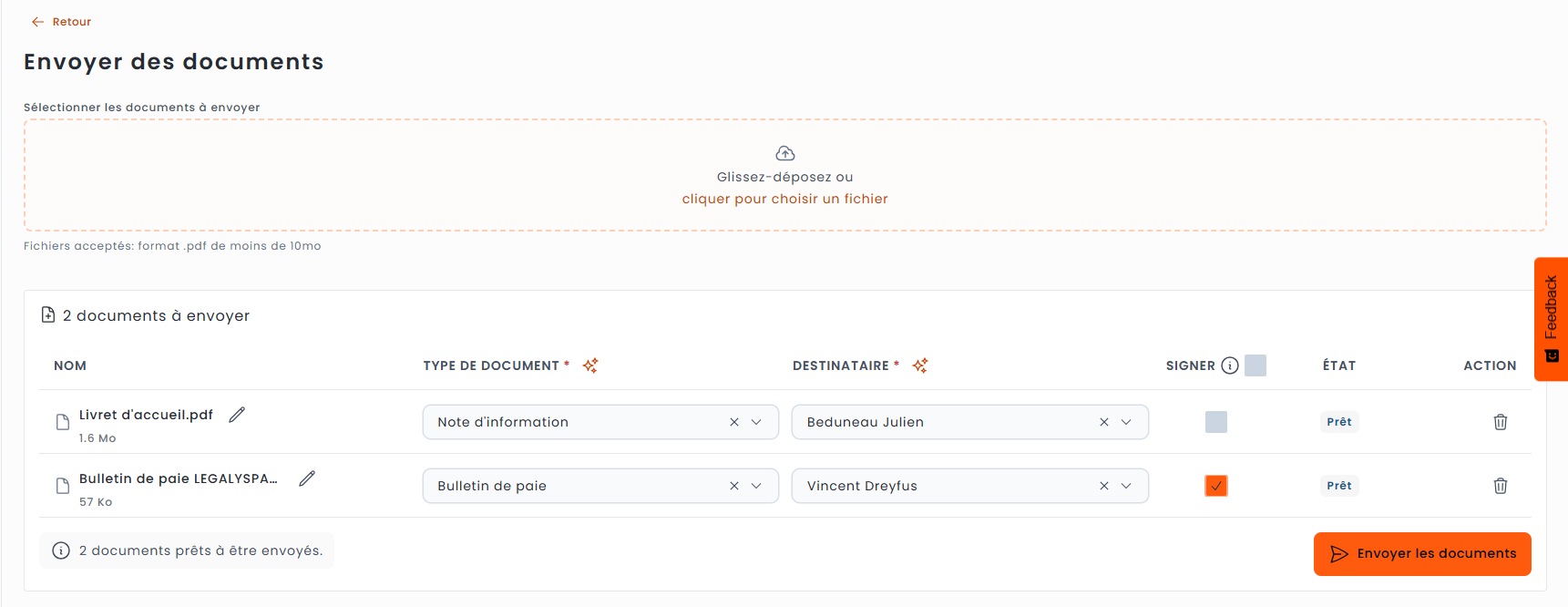Open the Signer info icon
The image size is (1568, 607).
1230,365
